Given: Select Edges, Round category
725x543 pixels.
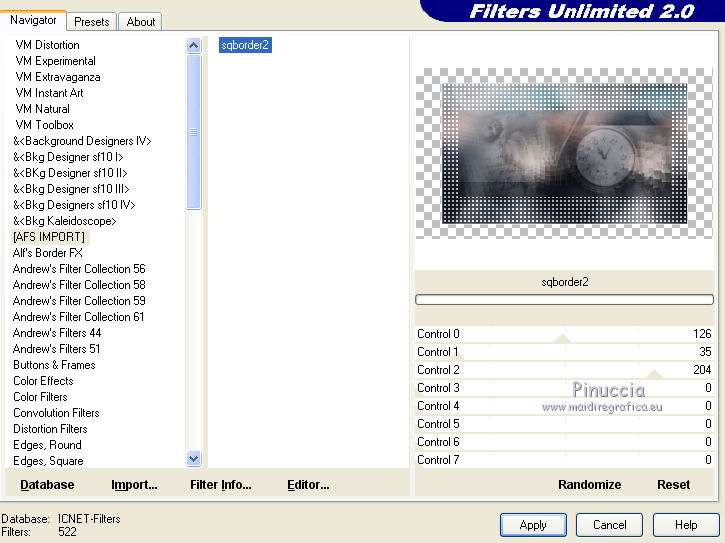Looking at the screenshot, I should click(47, 444).
